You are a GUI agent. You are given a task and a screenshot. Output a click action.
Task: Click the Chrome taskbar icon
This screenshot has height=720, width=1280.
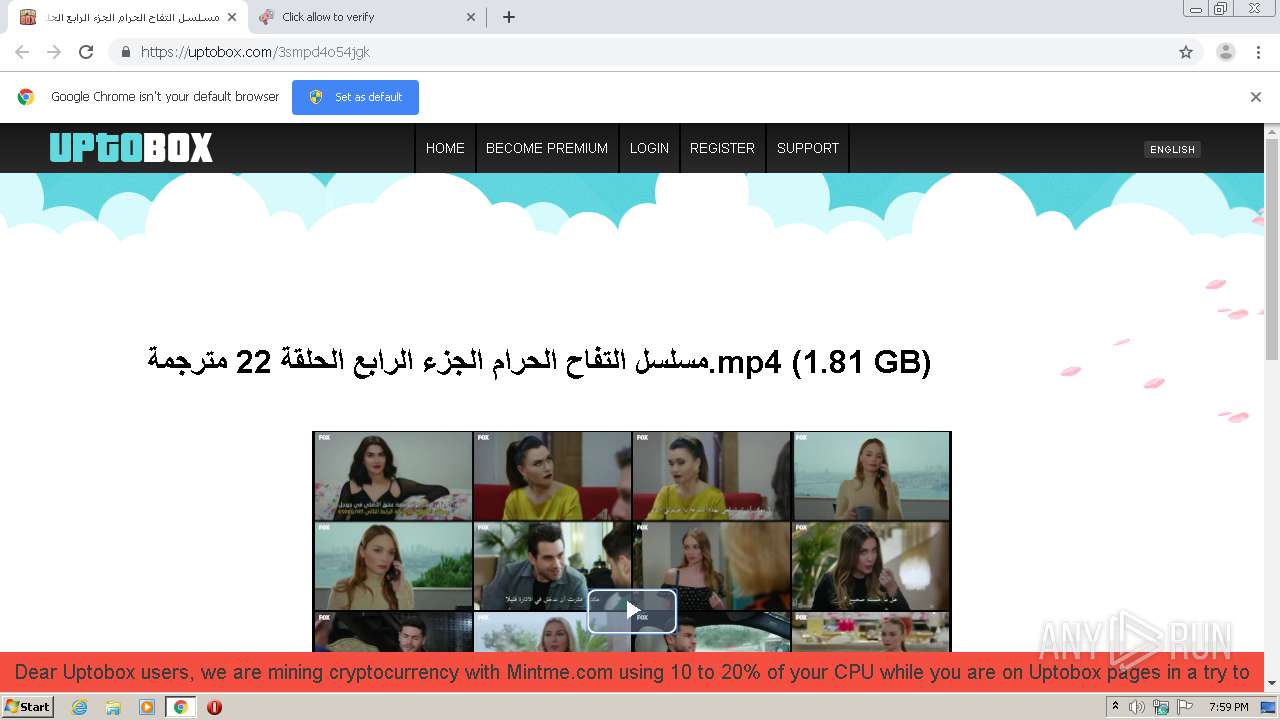(181, 707)
